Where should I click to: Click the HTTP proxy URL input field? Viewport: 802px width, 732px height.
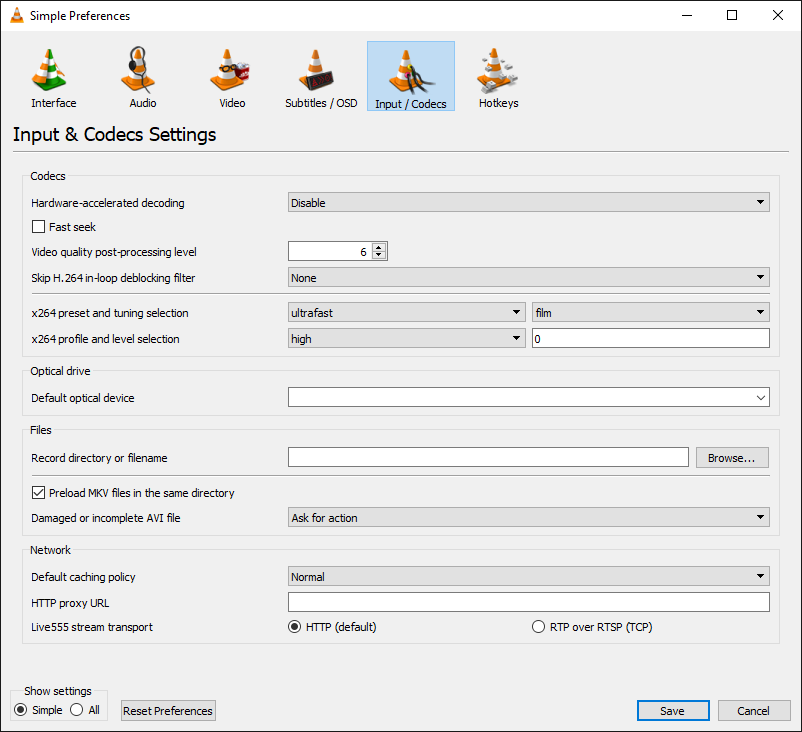tap(528, 602)
